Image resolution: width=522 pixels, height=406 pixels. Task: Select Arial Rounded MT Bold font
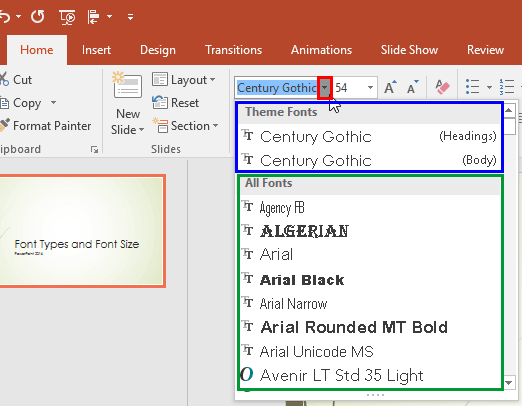tap(369, 327)
